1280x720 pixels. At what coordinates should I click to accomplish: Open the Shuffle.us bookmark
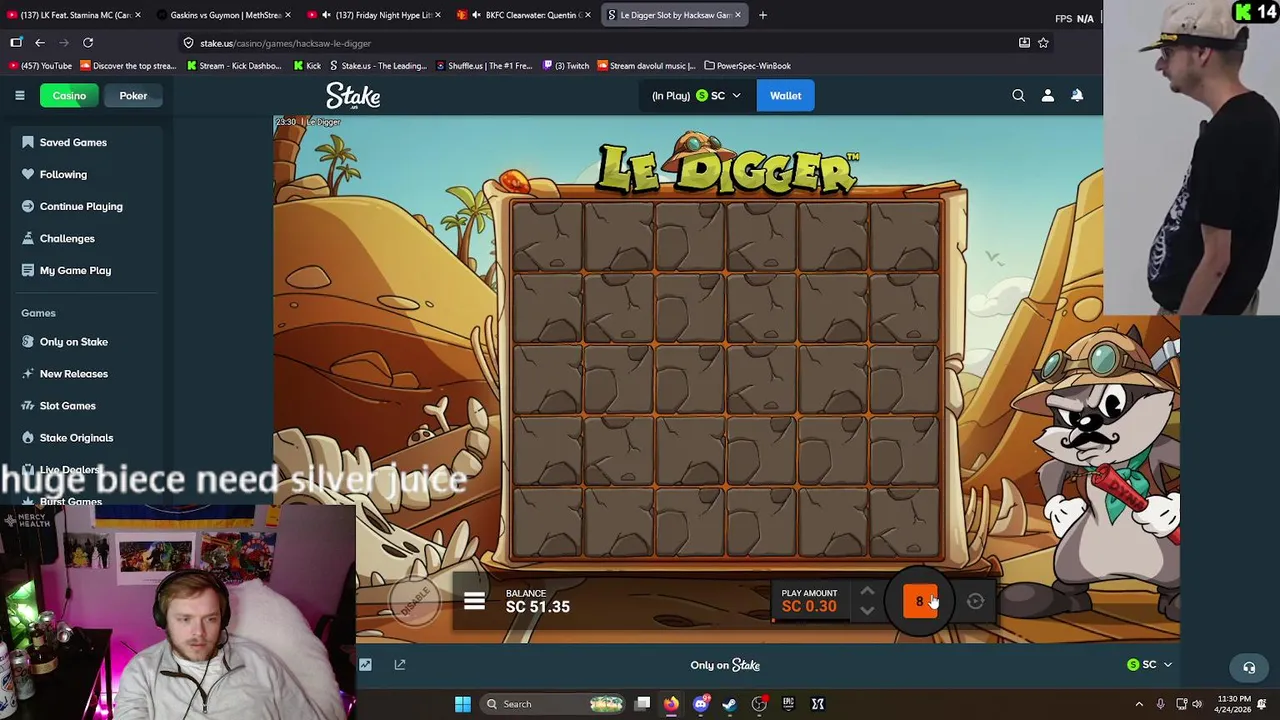[483, 66]
